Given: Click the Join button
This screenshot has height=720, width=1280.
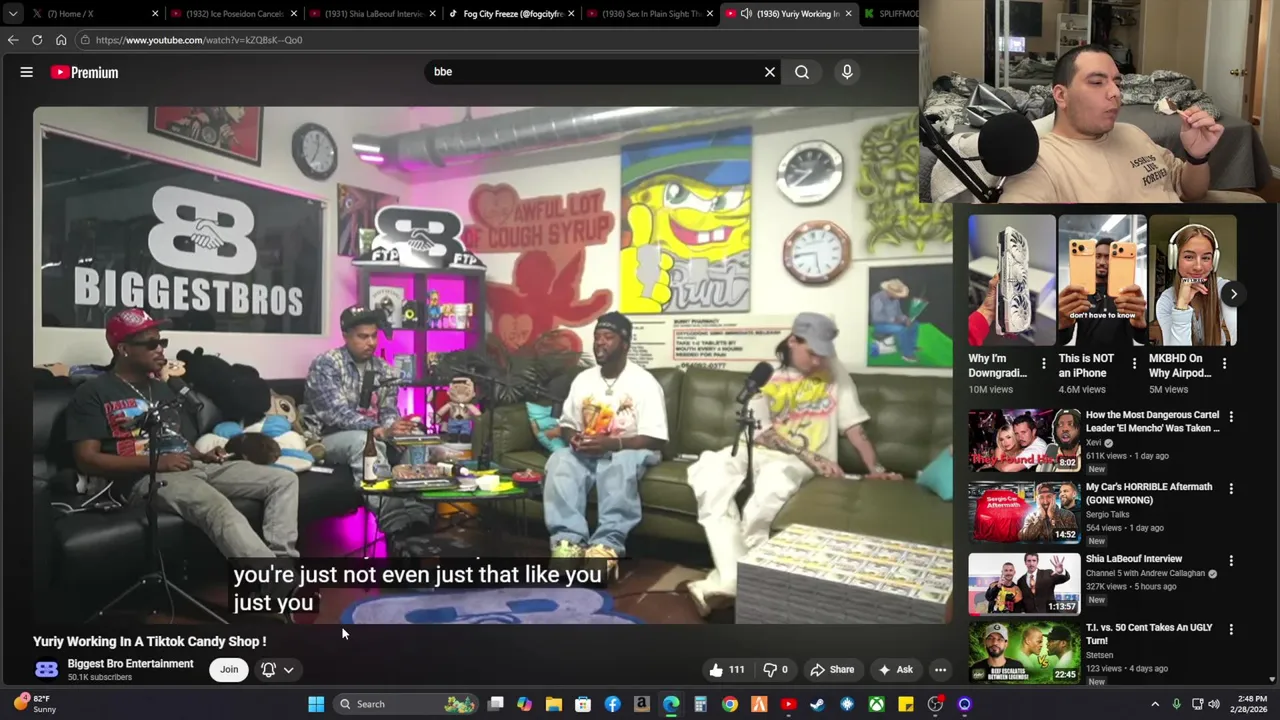Looking at the screenshot, I should 229,670.
